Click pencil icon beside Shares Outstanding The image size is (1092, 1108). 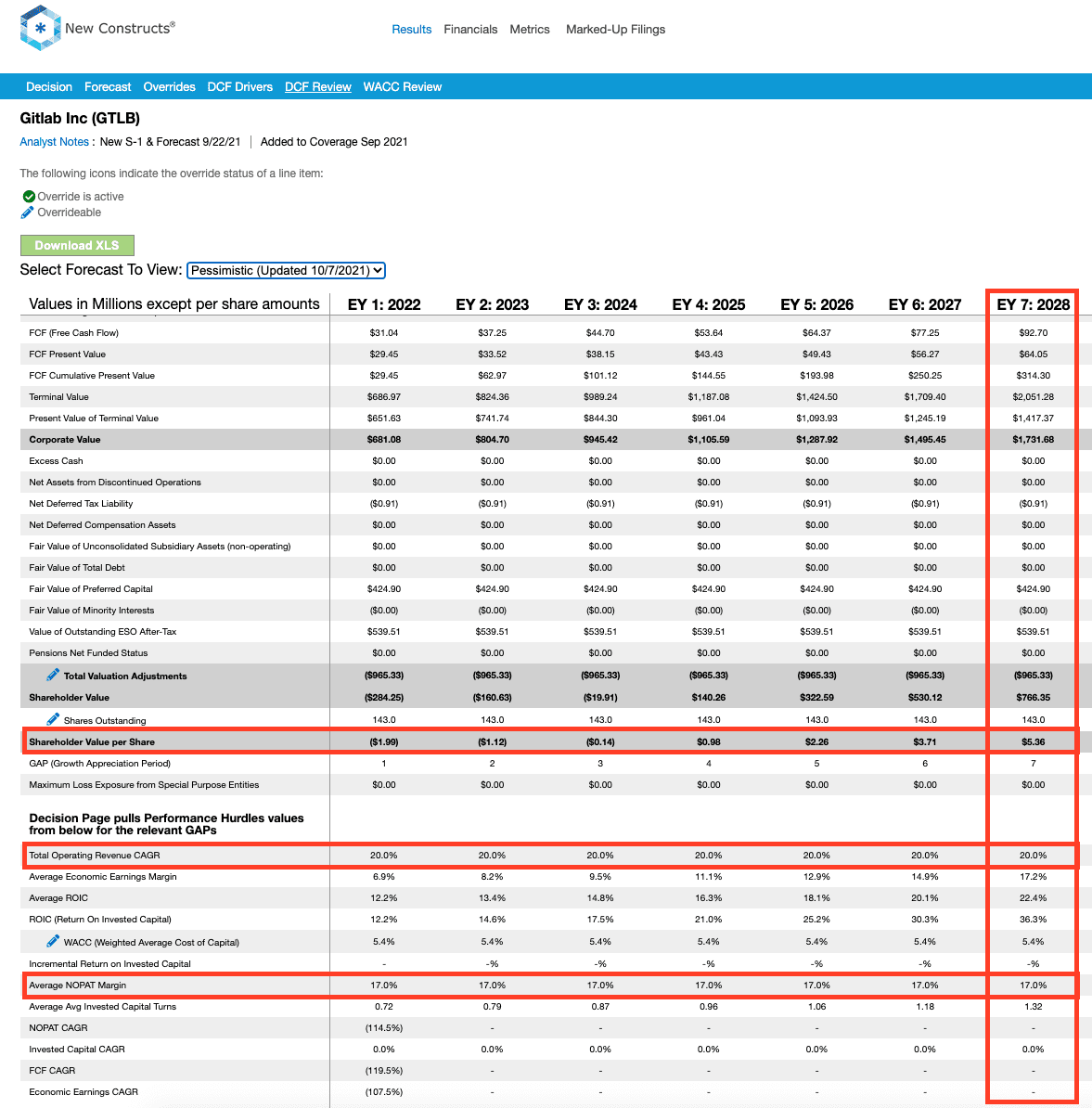(x=53, y=719)
